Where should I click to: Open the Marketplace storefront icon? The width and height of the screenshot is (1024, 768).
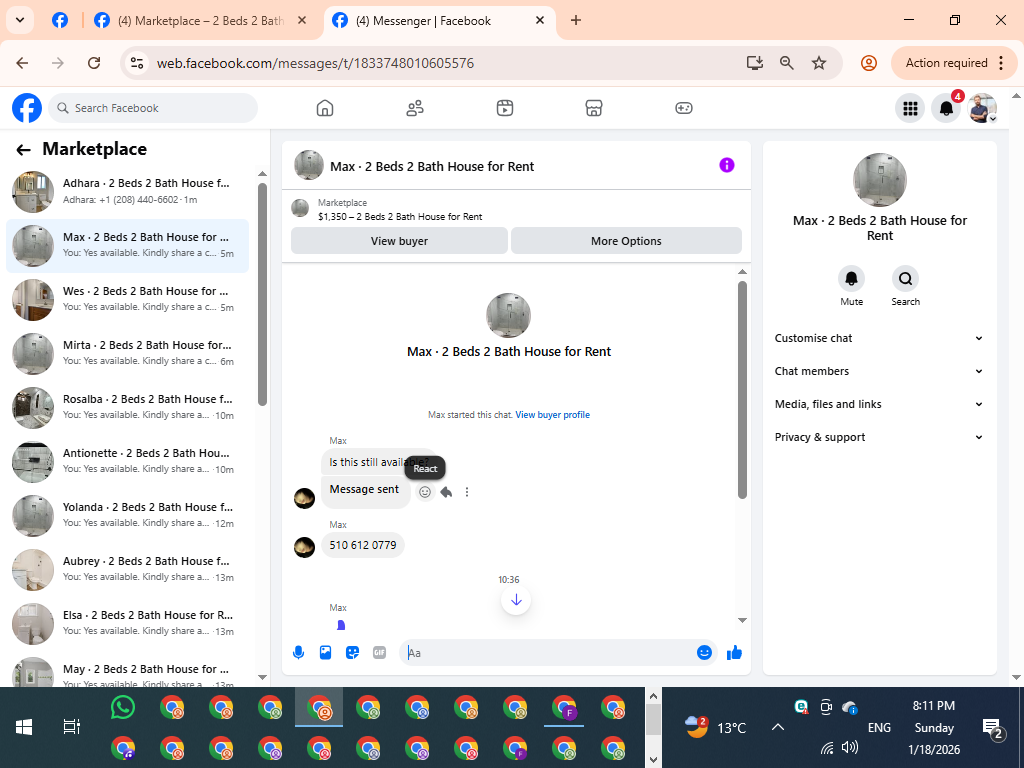(x=594, y=108)
